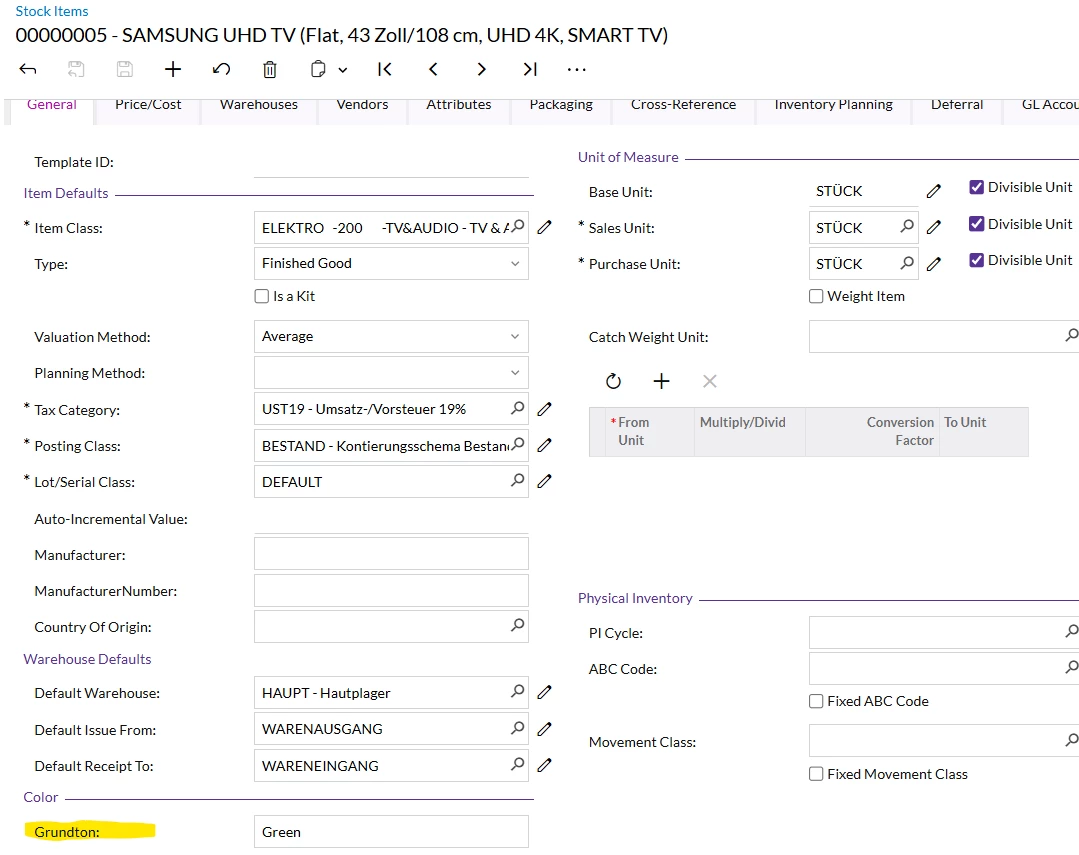1079x855 pixels.
Task: Open Country Of Origin lookup magnifier
Action: point(517,624)
